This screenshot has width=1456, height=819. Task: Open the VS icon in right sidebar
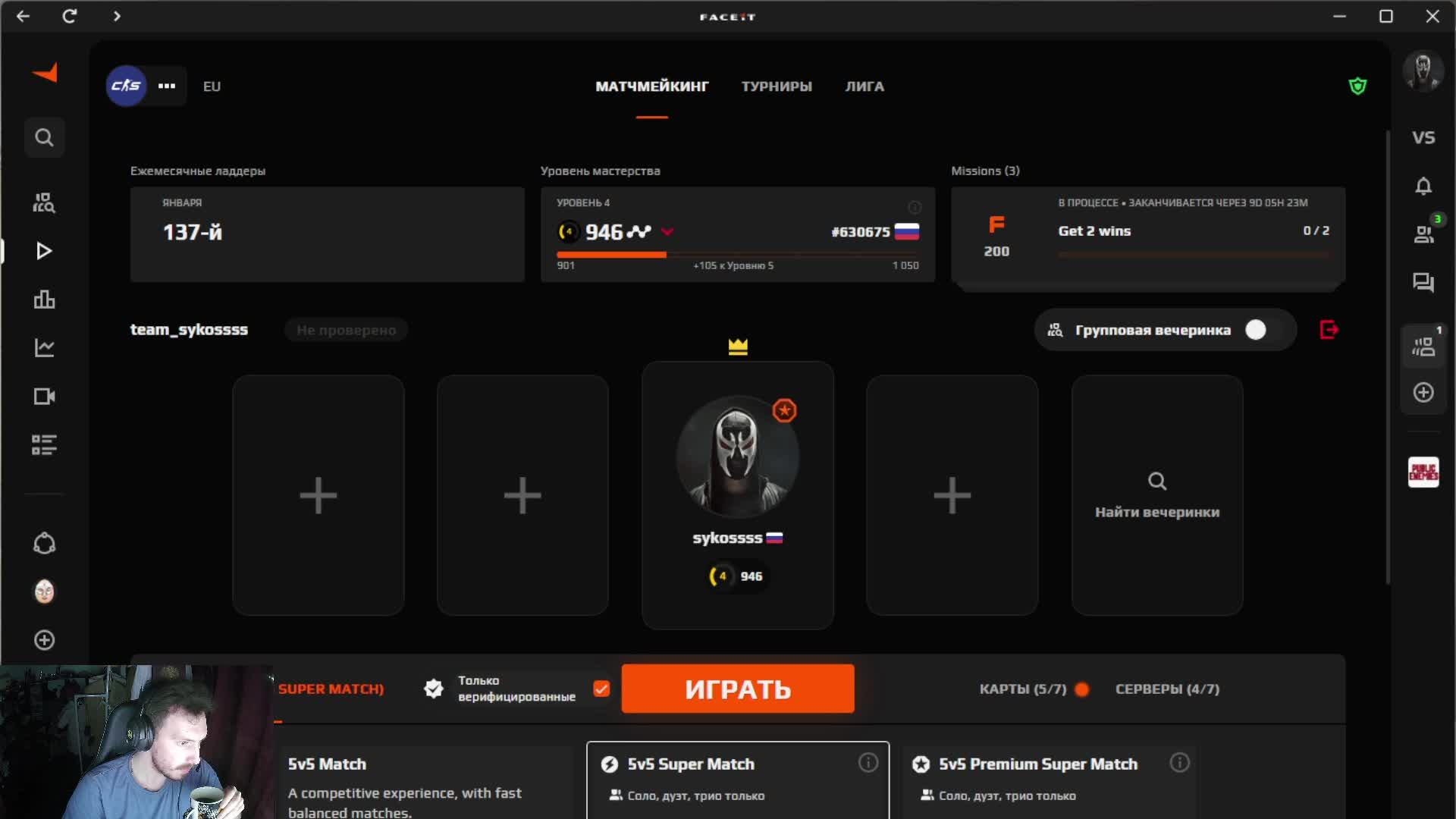coord(1423,137)
